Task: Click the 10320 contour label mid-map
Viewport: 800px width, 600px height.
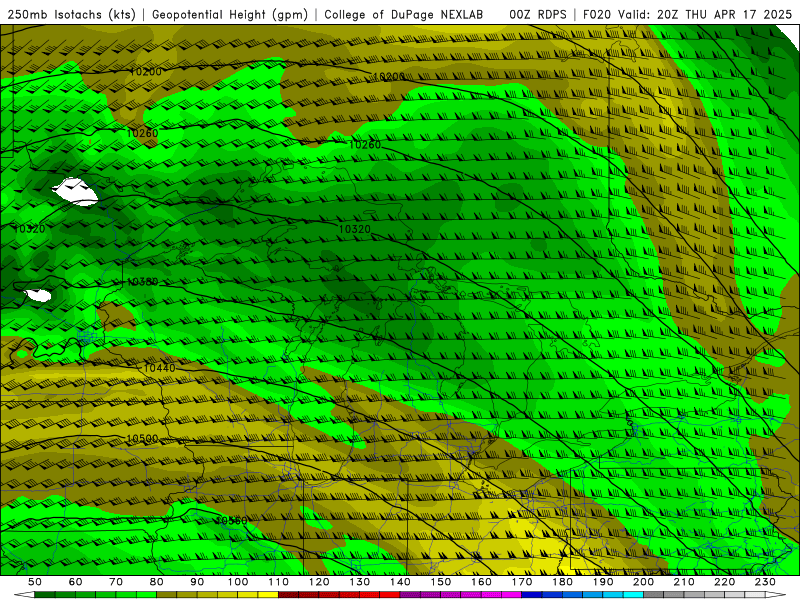Action: [x=355, y=229]
